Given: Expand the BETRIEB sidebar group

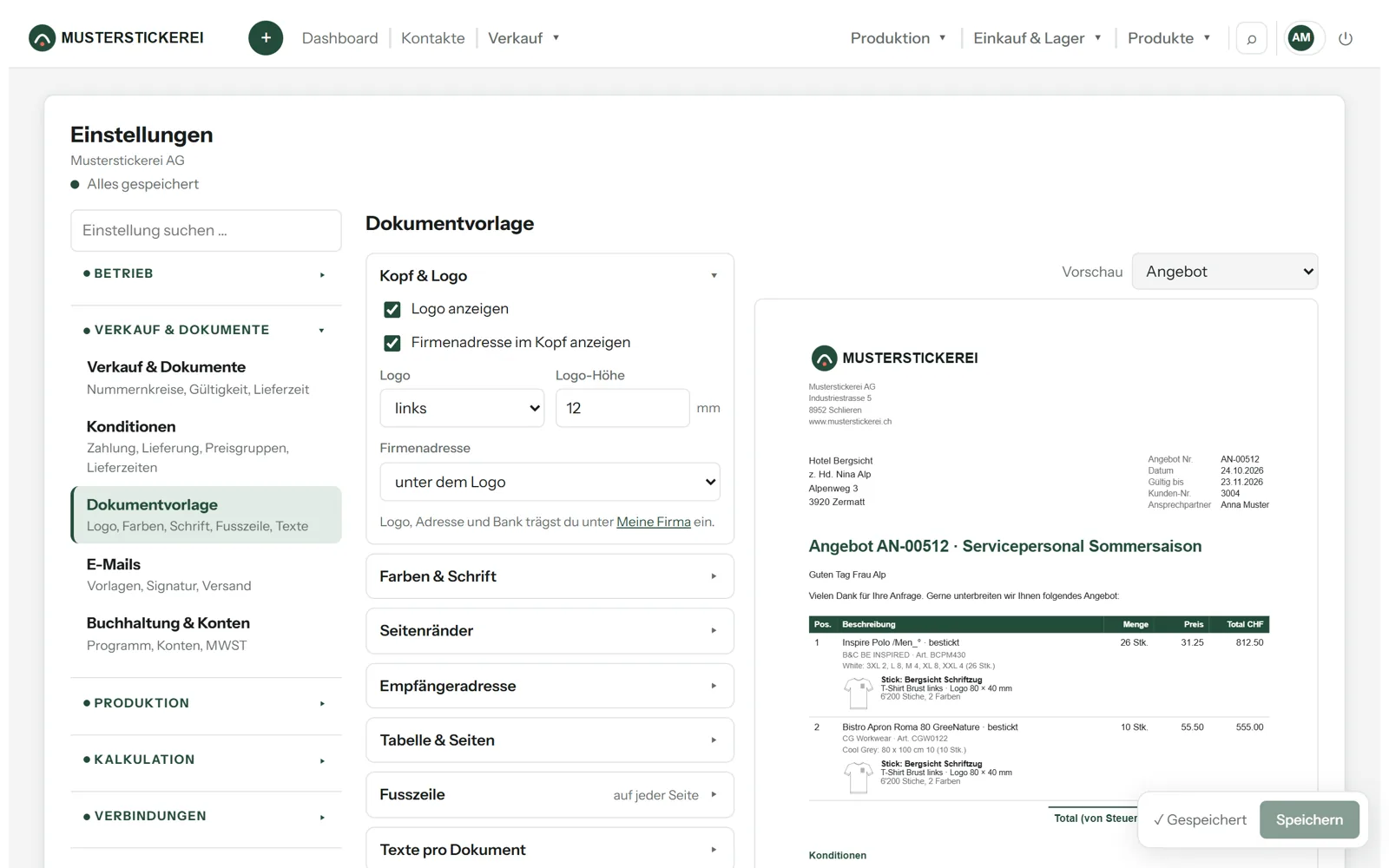Looking at the screenshot, I should [x=206, y=273].
